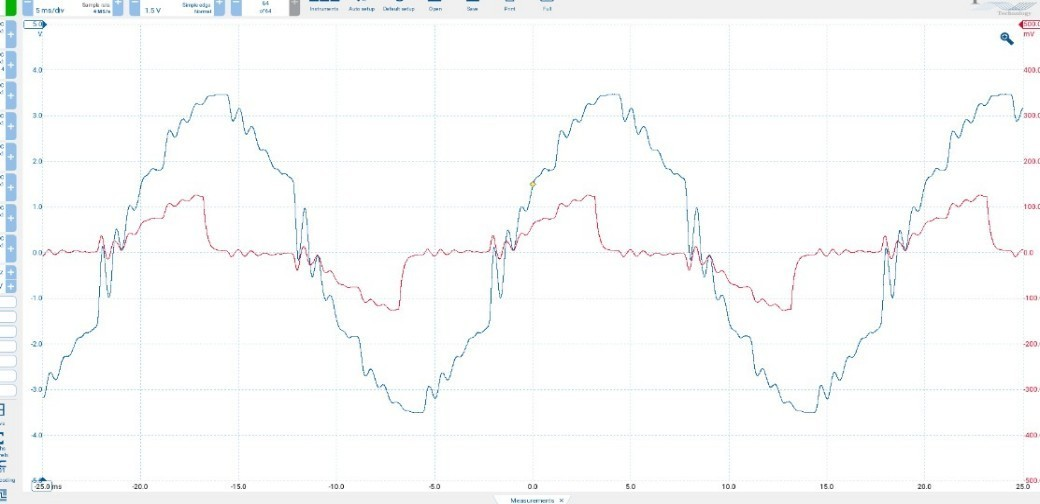Click Save in the toolbar

[x=472, y=6]
